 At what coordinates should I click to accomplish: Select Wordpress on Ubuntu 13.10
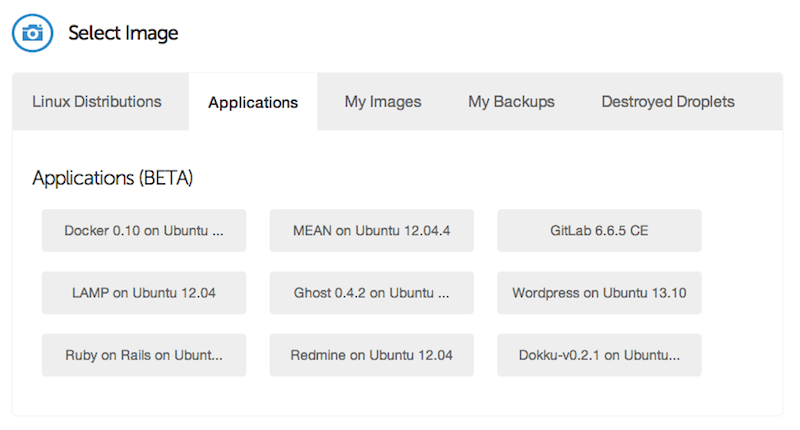coord(599,293)
